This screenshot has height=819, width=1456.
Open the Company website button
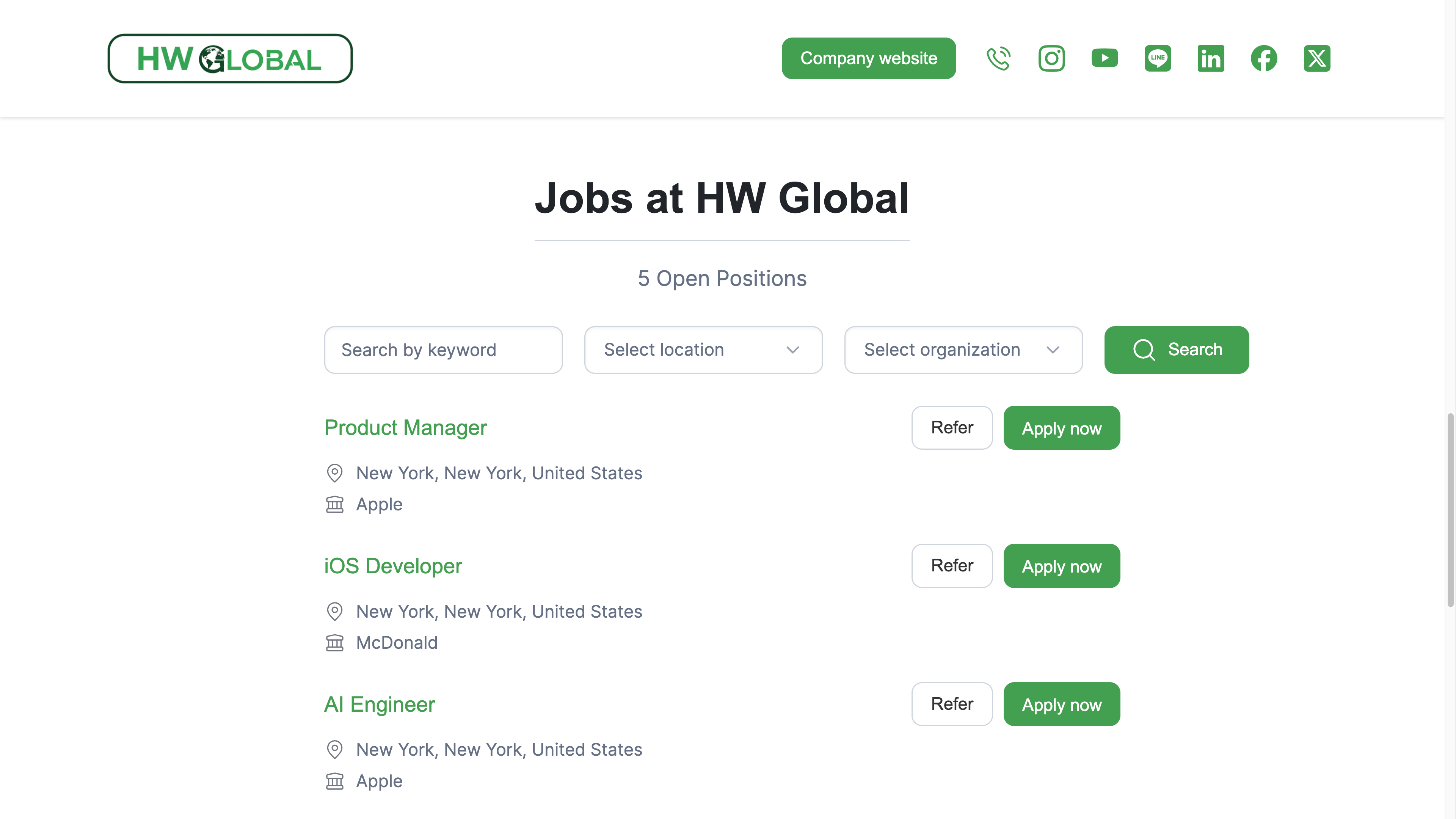[x=868, y=58]
